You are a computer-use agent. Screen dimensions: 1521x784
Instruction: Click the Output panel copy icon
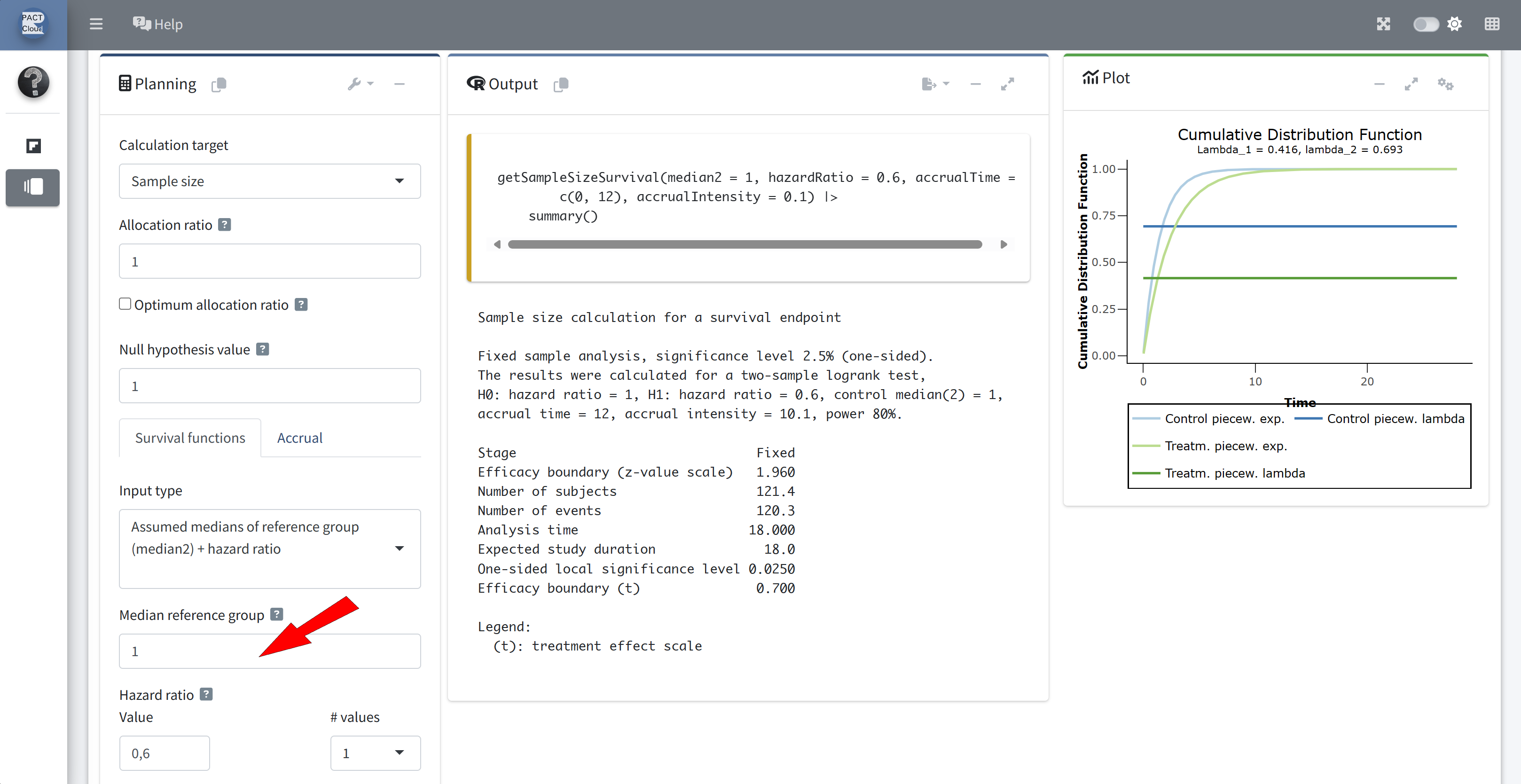[561, 85]
